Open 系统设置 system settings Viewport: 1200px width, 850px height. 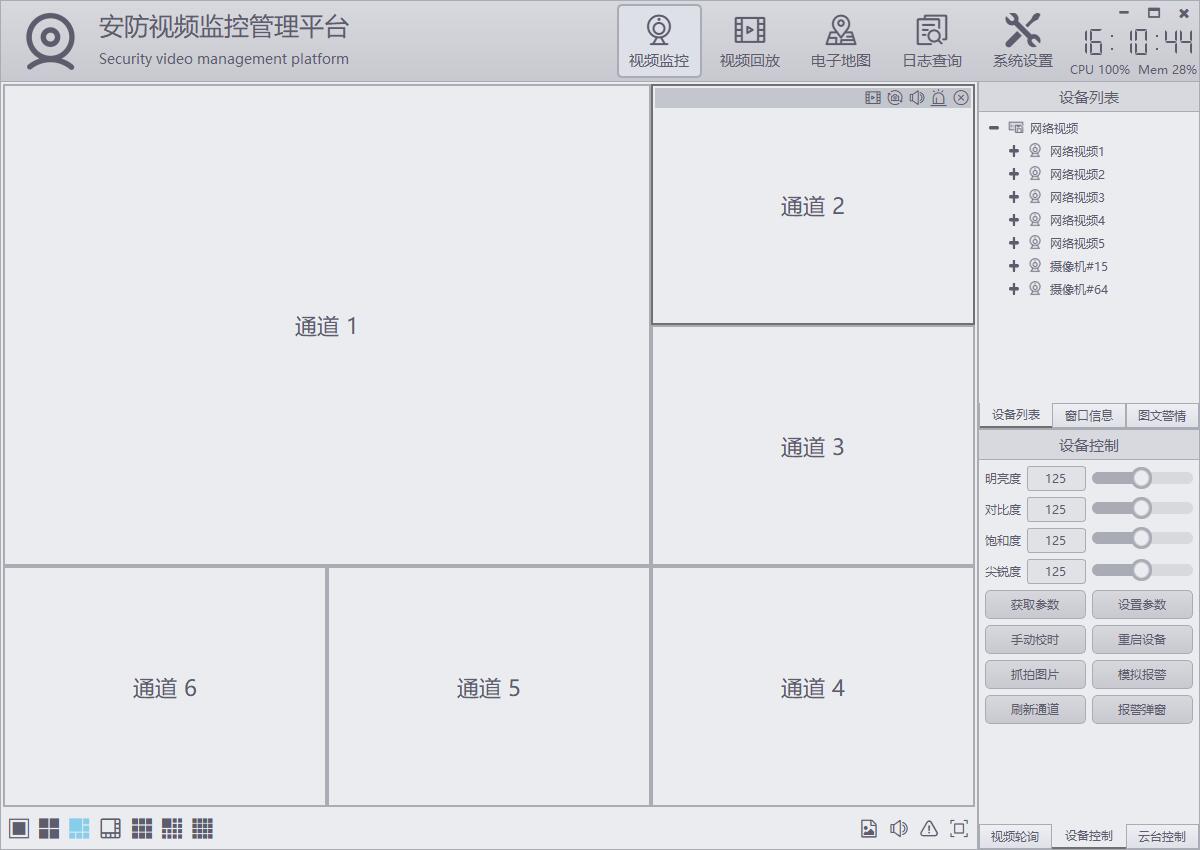[x=1022, y=42]
